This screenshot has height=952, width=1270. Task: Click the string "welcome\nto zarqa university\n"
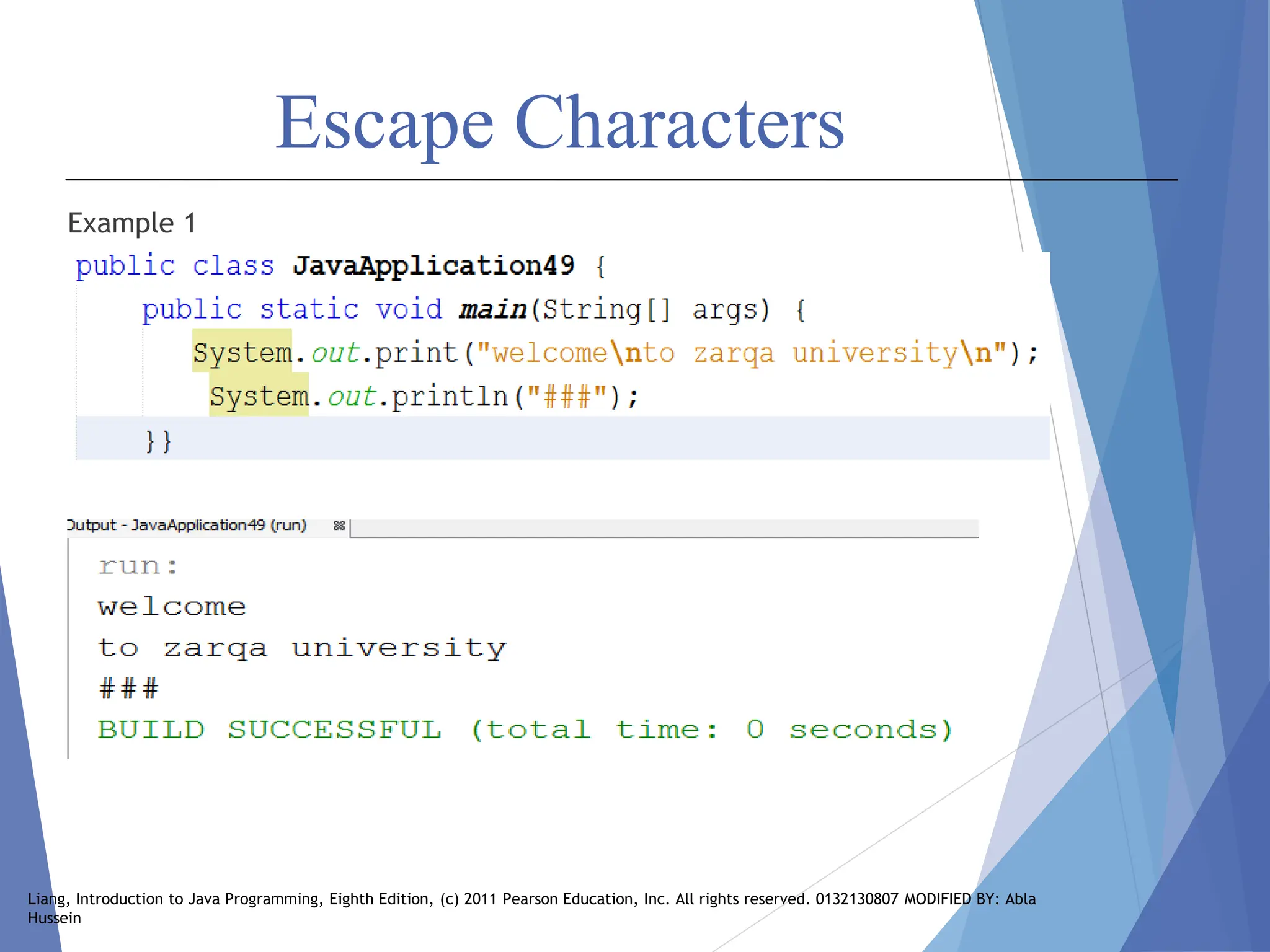(x=742, y=353)
